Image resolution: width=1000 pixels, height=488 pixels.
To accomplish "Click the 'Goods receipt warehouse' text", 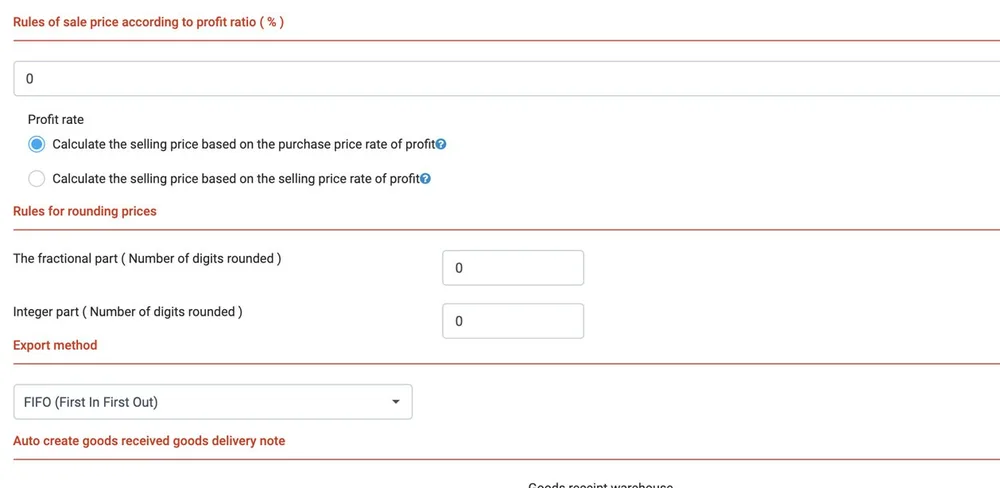I will [x=601, y=485].
